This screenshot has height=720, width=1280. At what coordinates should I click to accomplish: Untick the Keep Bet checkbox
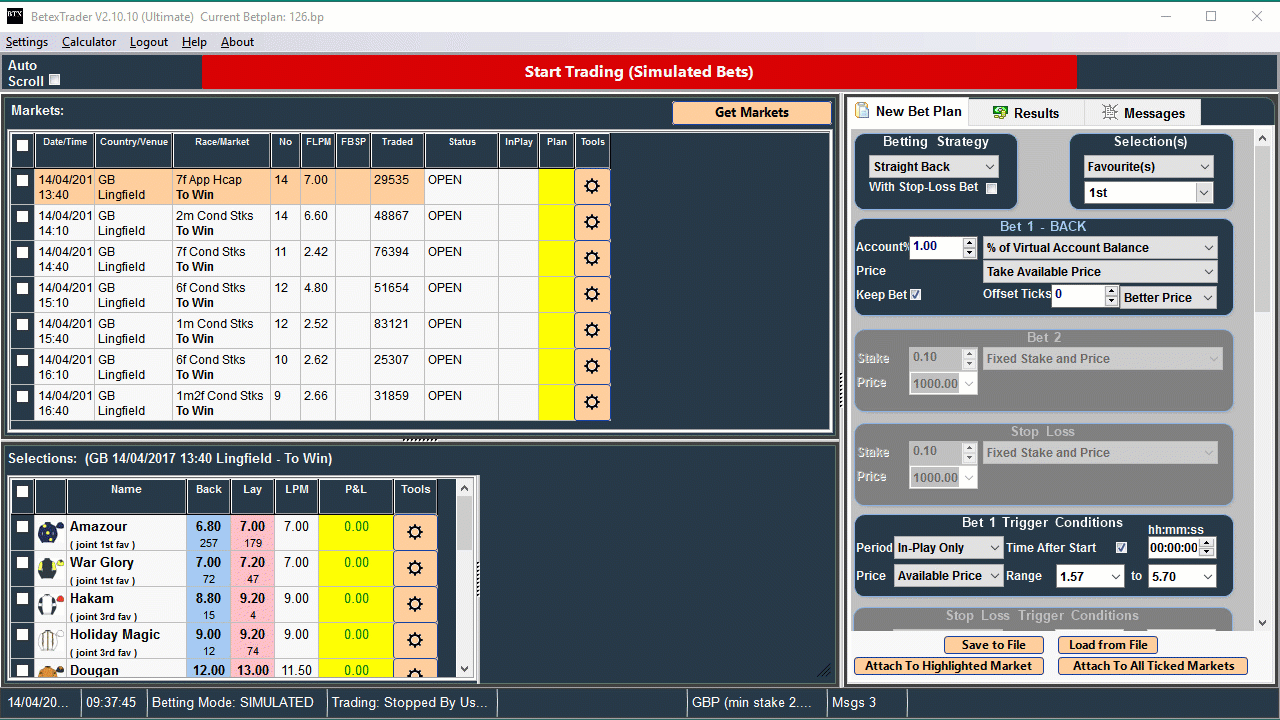pos(915,295)
